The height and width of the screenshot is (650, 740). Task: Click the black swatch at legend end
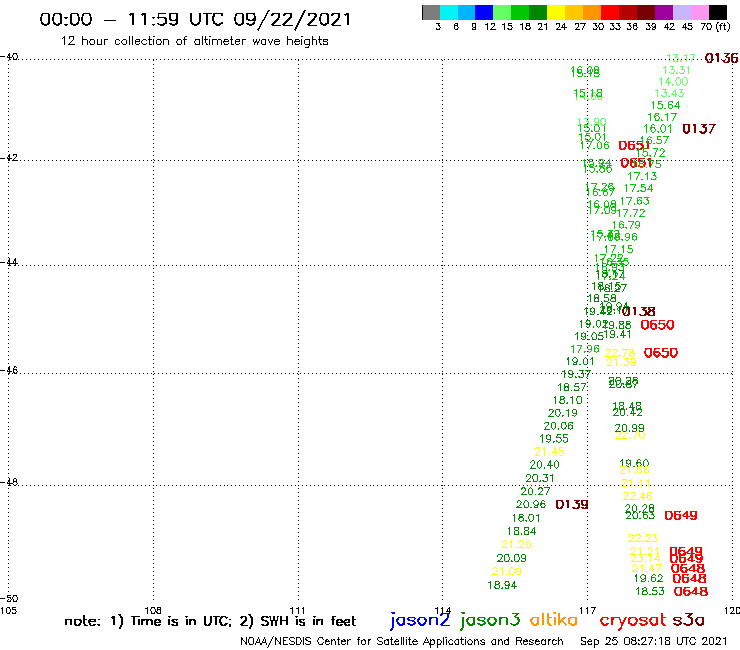point(717,12)
